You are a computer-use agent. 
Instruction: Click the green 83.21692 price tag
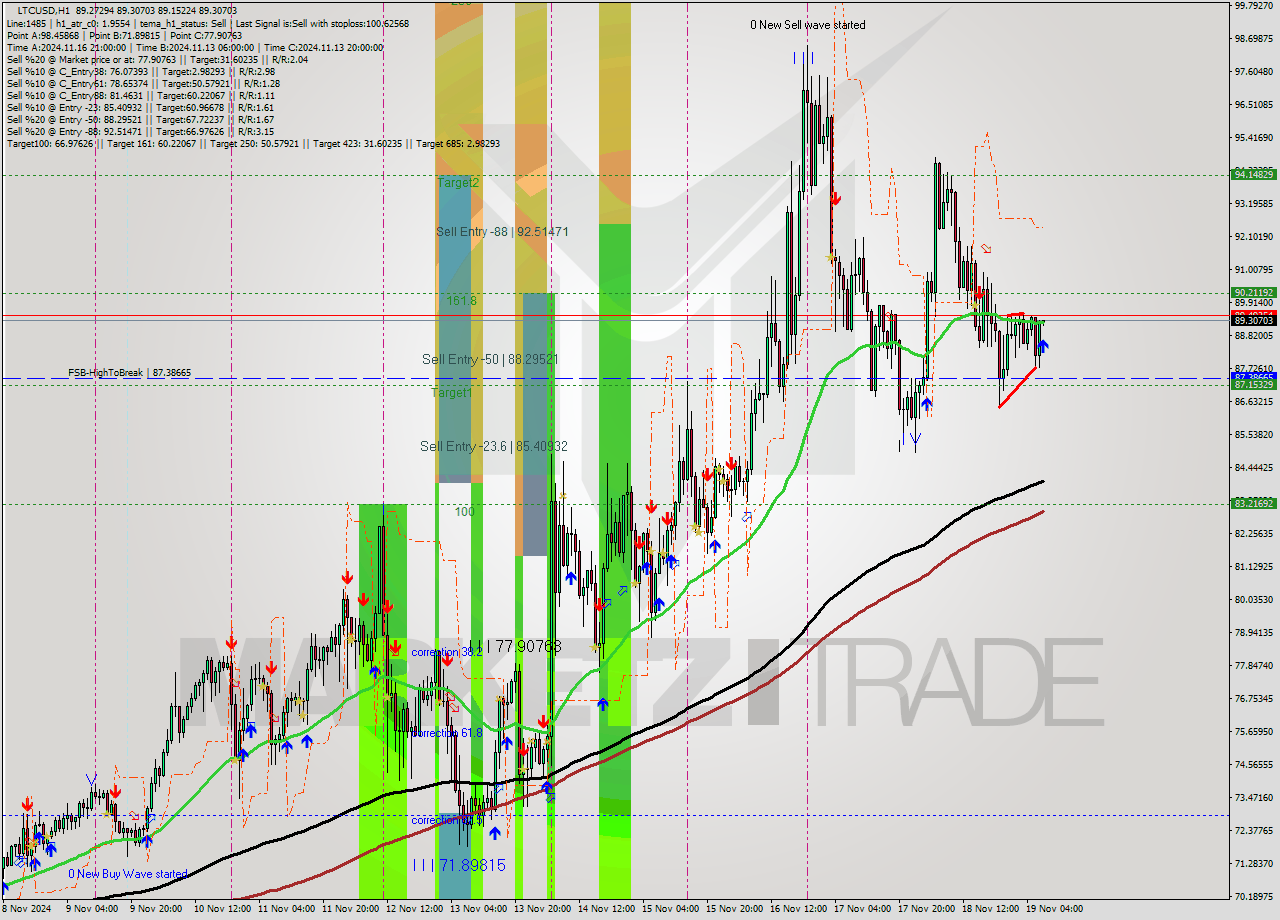(1253, 504)
